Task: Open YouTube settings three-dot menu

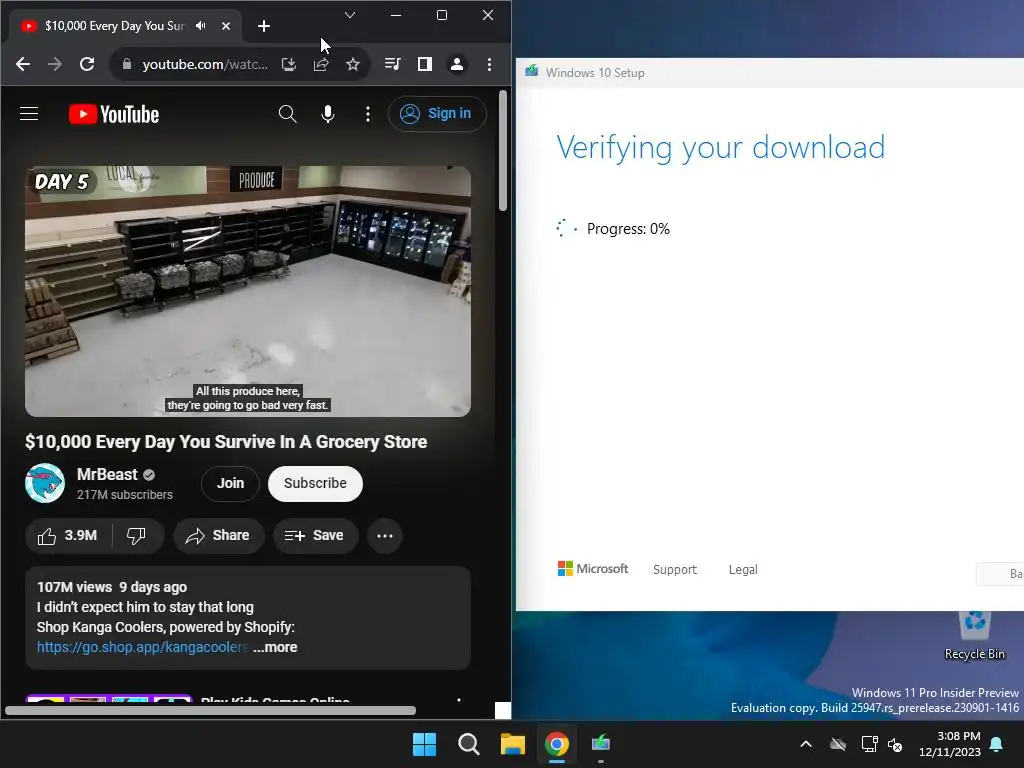Action: [368, 114]
